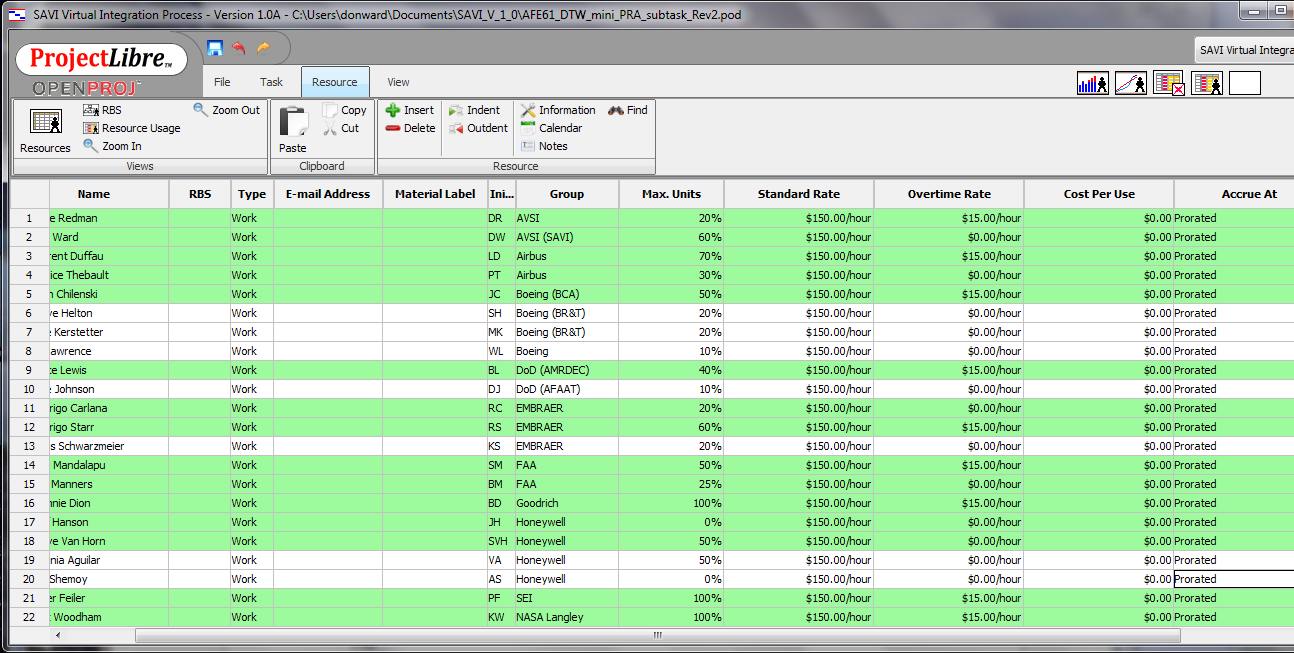Viewport: 1294px width, 653px height.
Task: Click the table icon with red X
Action: click(1169, 84)
